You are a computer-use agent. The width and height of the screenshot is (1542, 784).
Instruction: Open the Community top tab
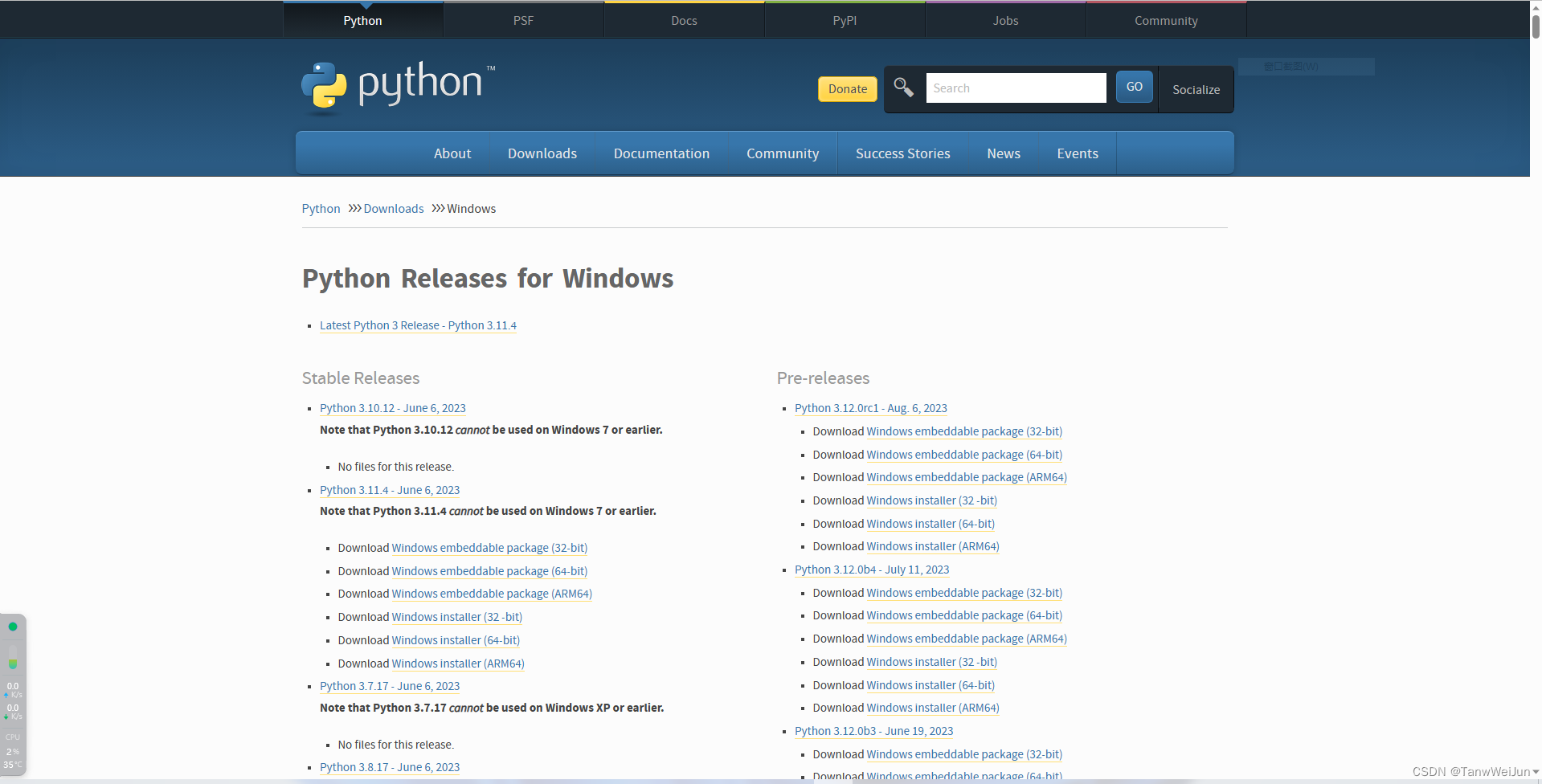1166,21
